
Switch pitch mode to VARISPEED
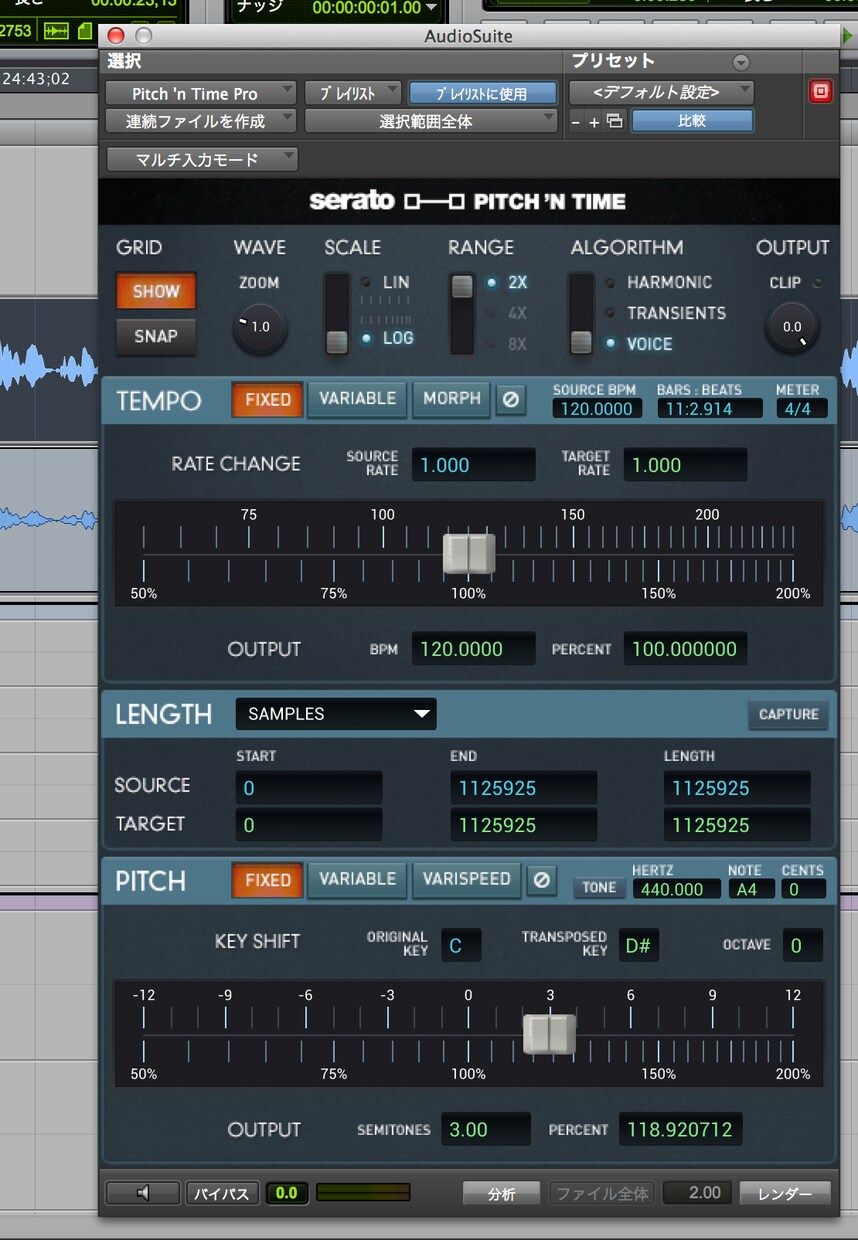coord(467,879)
